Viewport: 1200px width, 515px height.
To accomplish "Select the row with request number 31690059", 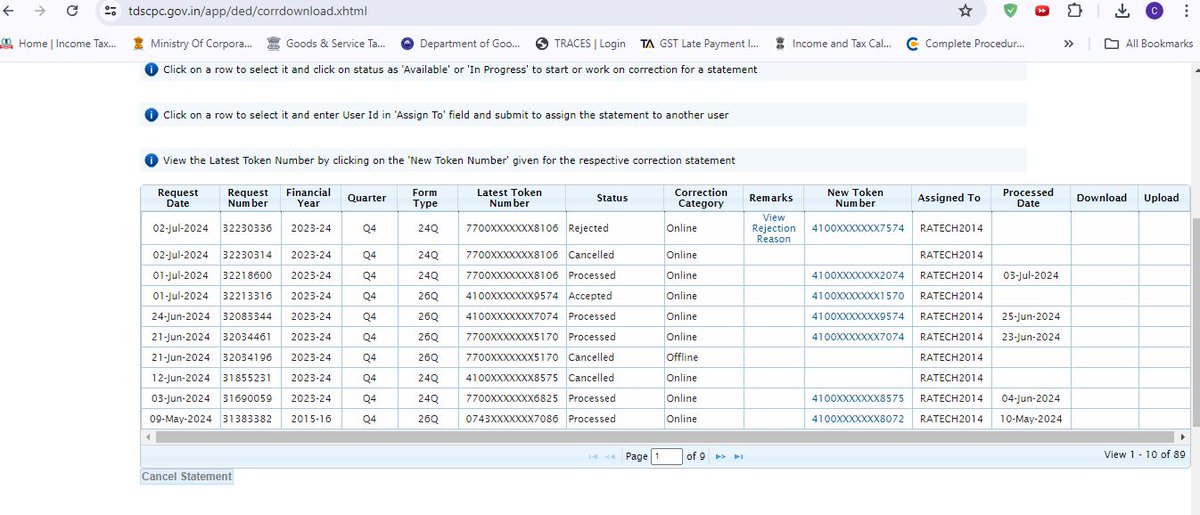I will (666, 398).
